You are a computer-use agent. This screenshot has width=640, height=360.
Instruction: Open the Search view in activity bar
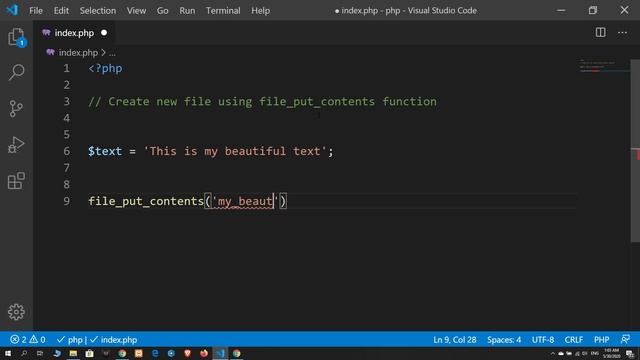(x=16, y=72)
